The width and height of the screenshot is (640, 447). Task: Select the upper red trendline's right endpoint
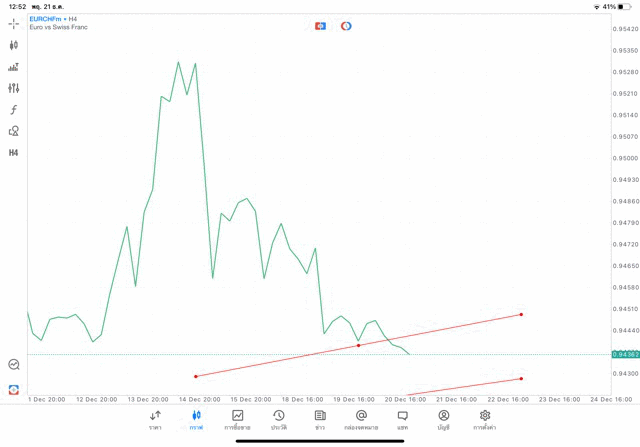click(522, 314)
